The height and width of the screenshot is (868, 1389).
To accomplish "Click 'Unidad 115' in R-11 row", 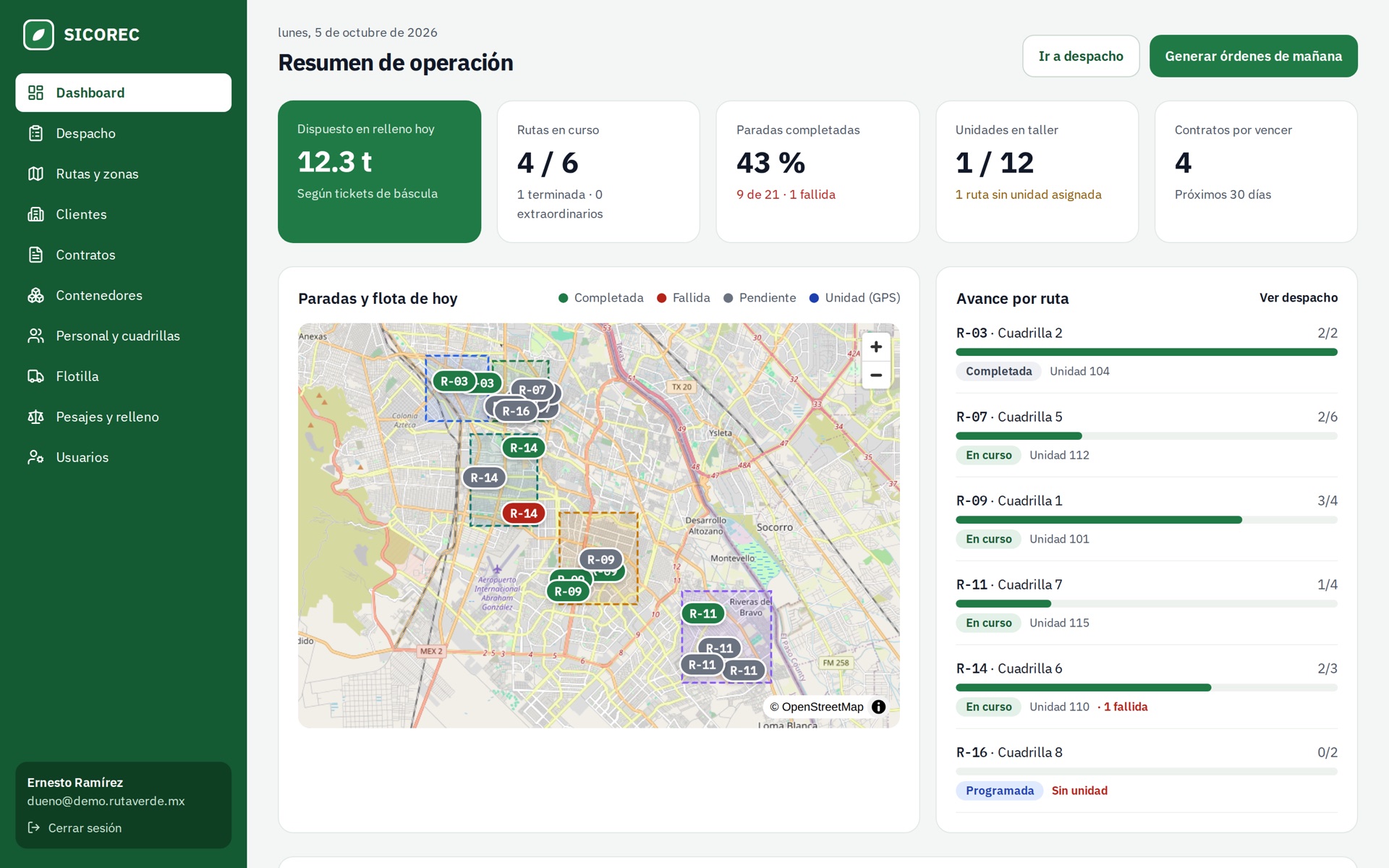I will (1059, 623).
